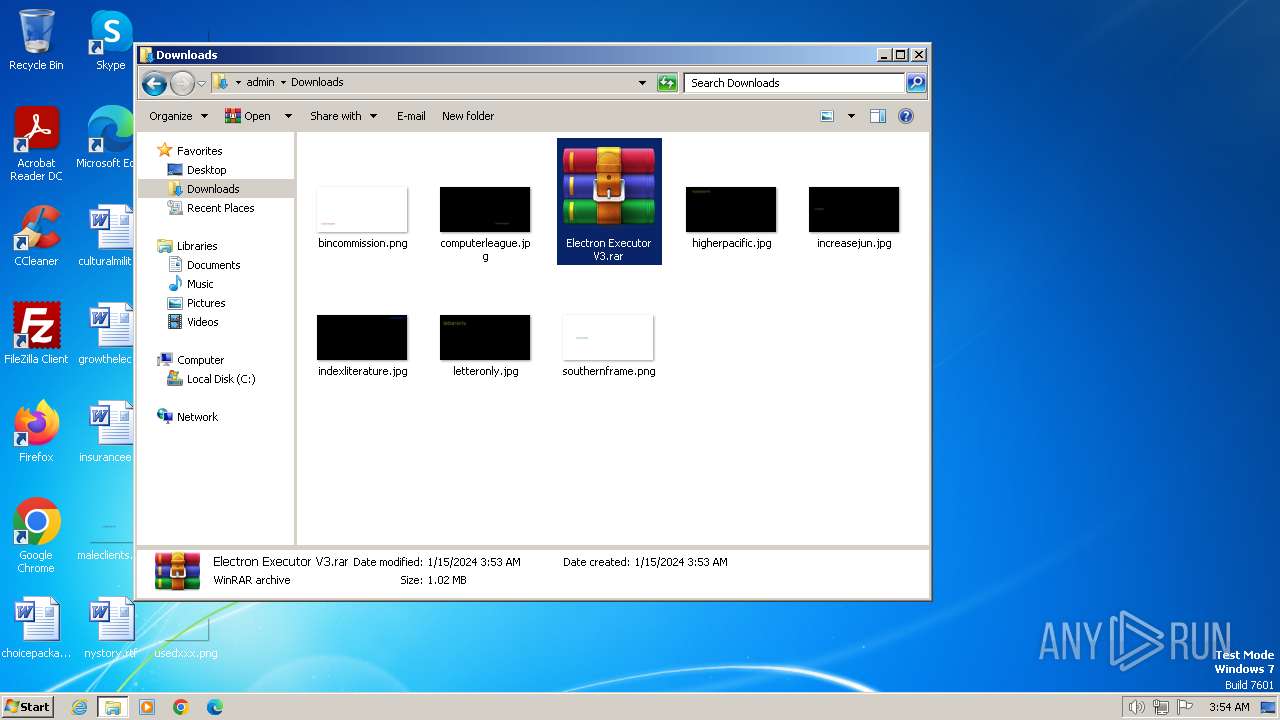Viewport: 1280px width, 720px height.
Task: Launch Chrome from the taskbar
Action: coord(180,707)
